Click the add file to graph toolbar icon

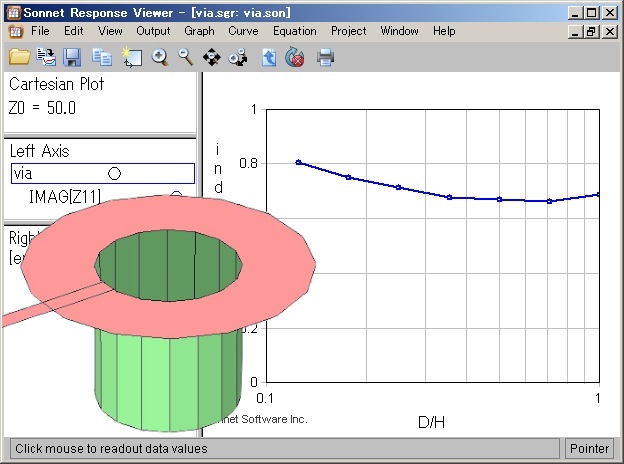pyautogui.click(x=46, y=57)
